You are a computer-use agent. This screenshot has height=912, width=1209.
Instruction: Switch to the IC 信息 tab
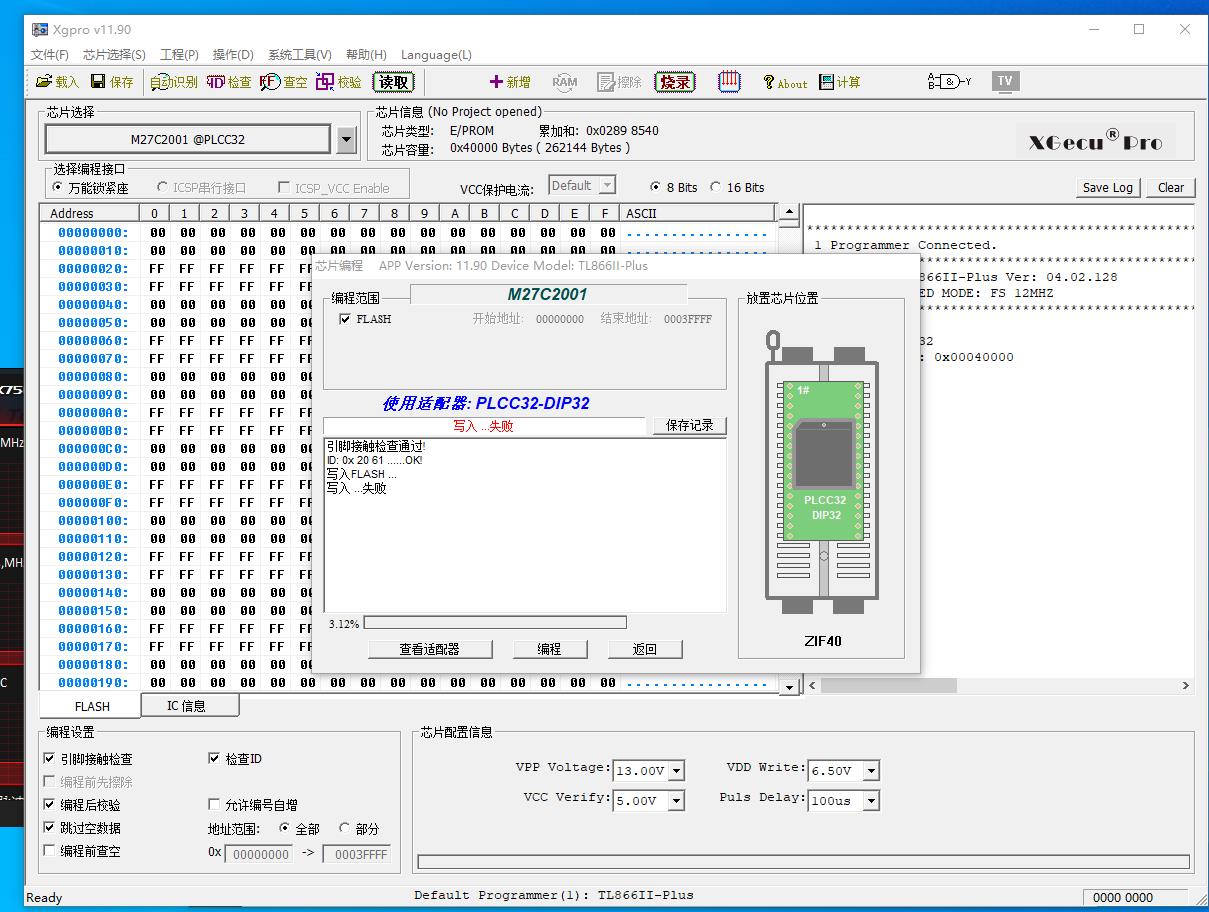point(187,706)
